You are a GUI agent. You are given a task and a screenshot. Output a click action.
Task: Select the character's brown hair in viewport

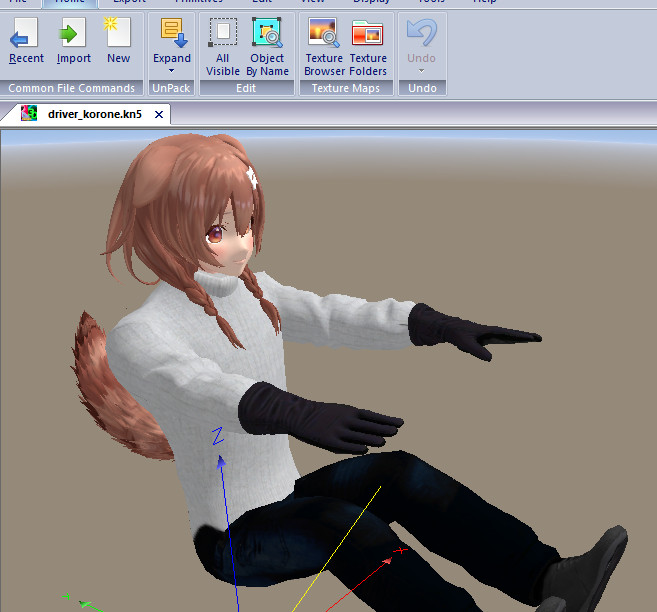click(190, 190)
